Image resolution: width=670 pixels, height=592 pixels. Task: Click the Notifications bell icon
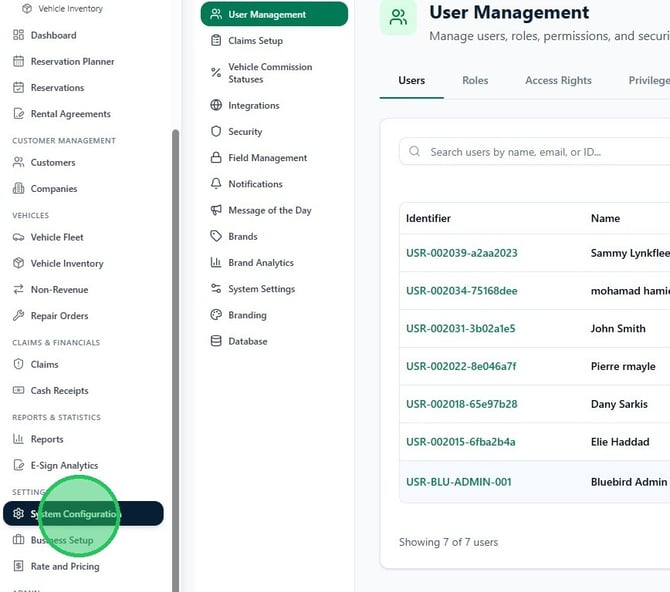216,183
